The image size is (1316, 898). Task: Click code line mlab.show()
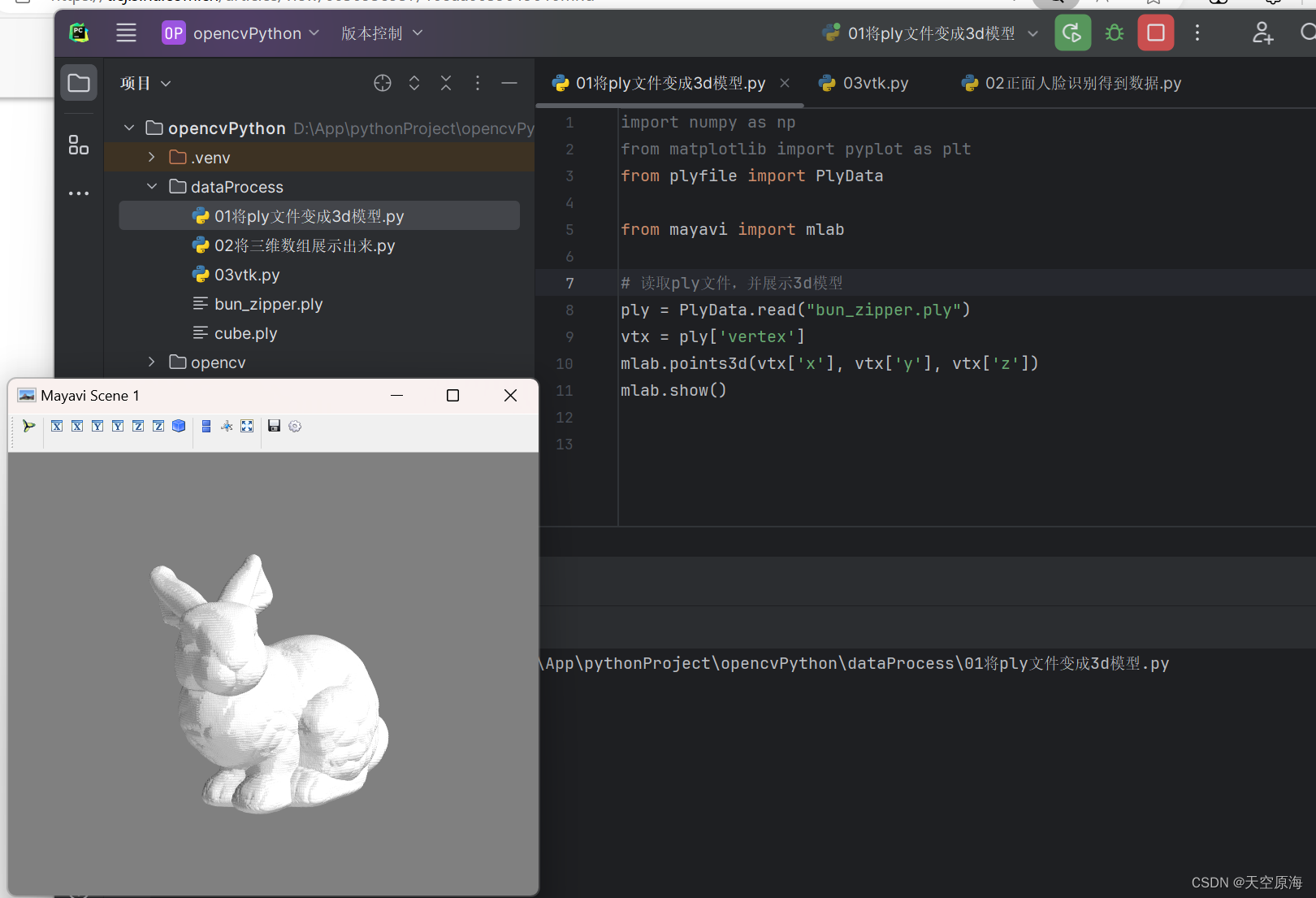coord(673,390)
